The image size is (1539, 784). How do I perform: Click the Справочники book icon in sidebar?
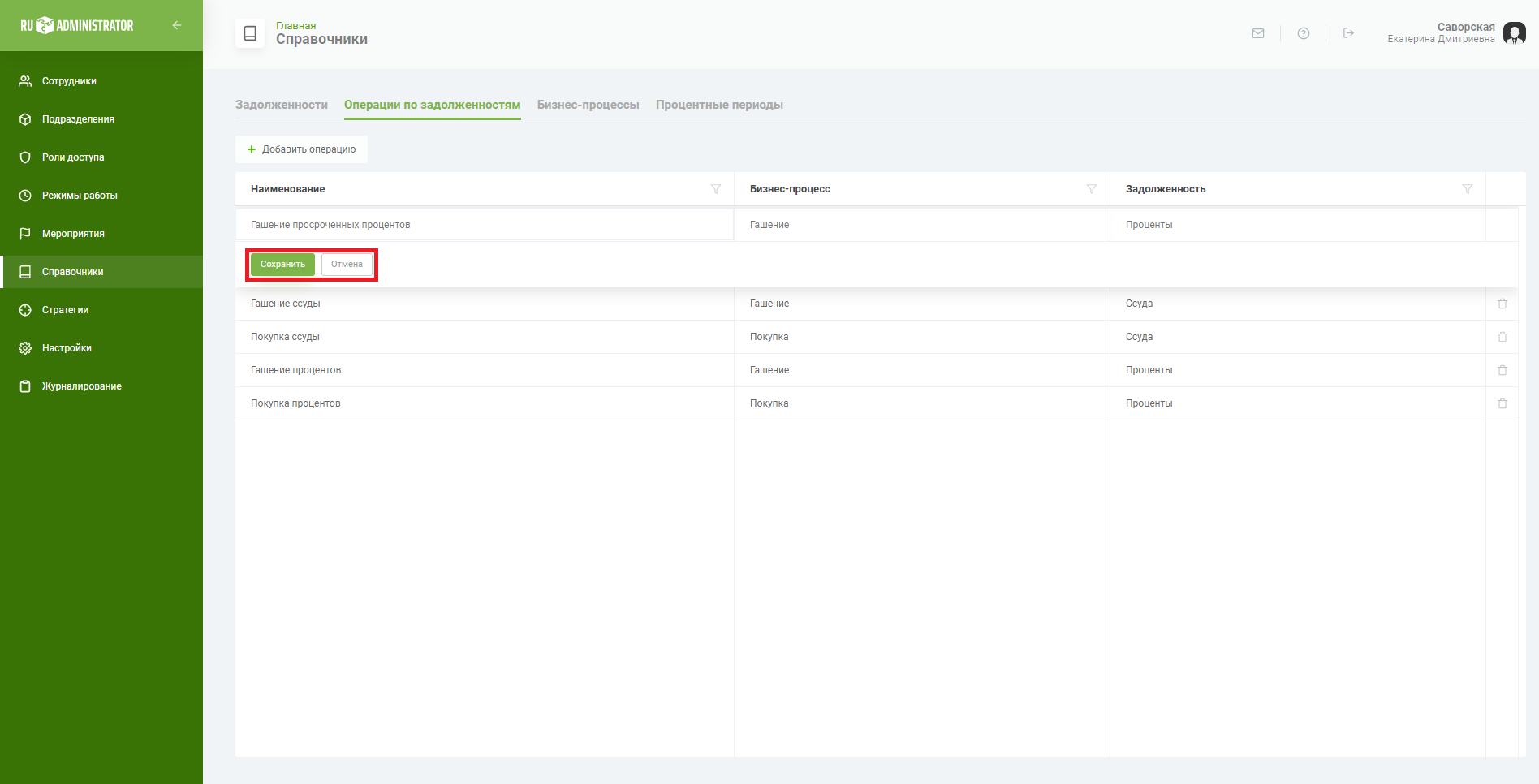point(25,272)
